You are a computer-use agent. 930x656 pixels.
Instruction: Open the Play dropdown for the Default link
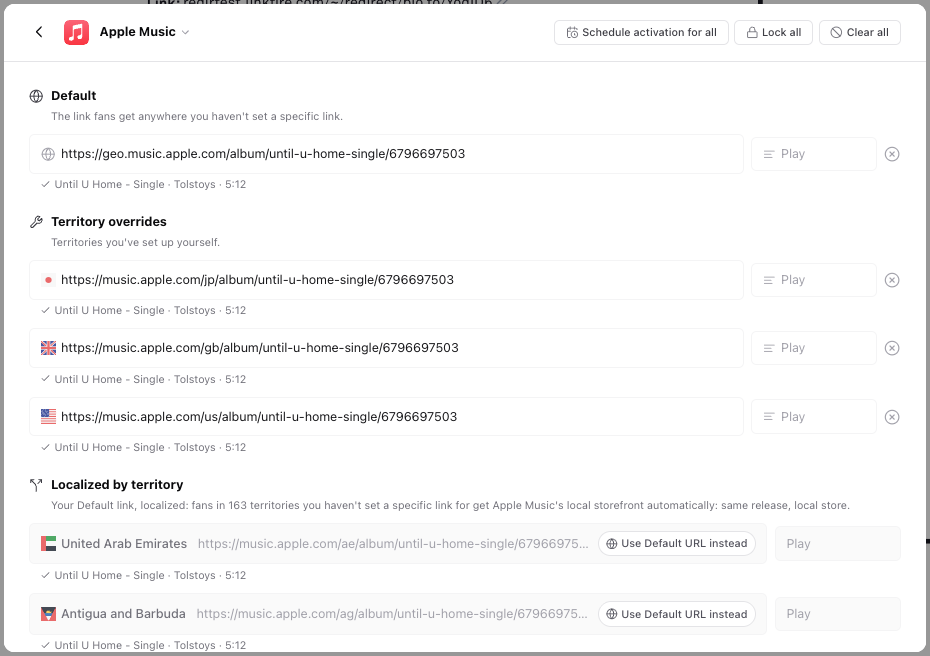[814, 154]
